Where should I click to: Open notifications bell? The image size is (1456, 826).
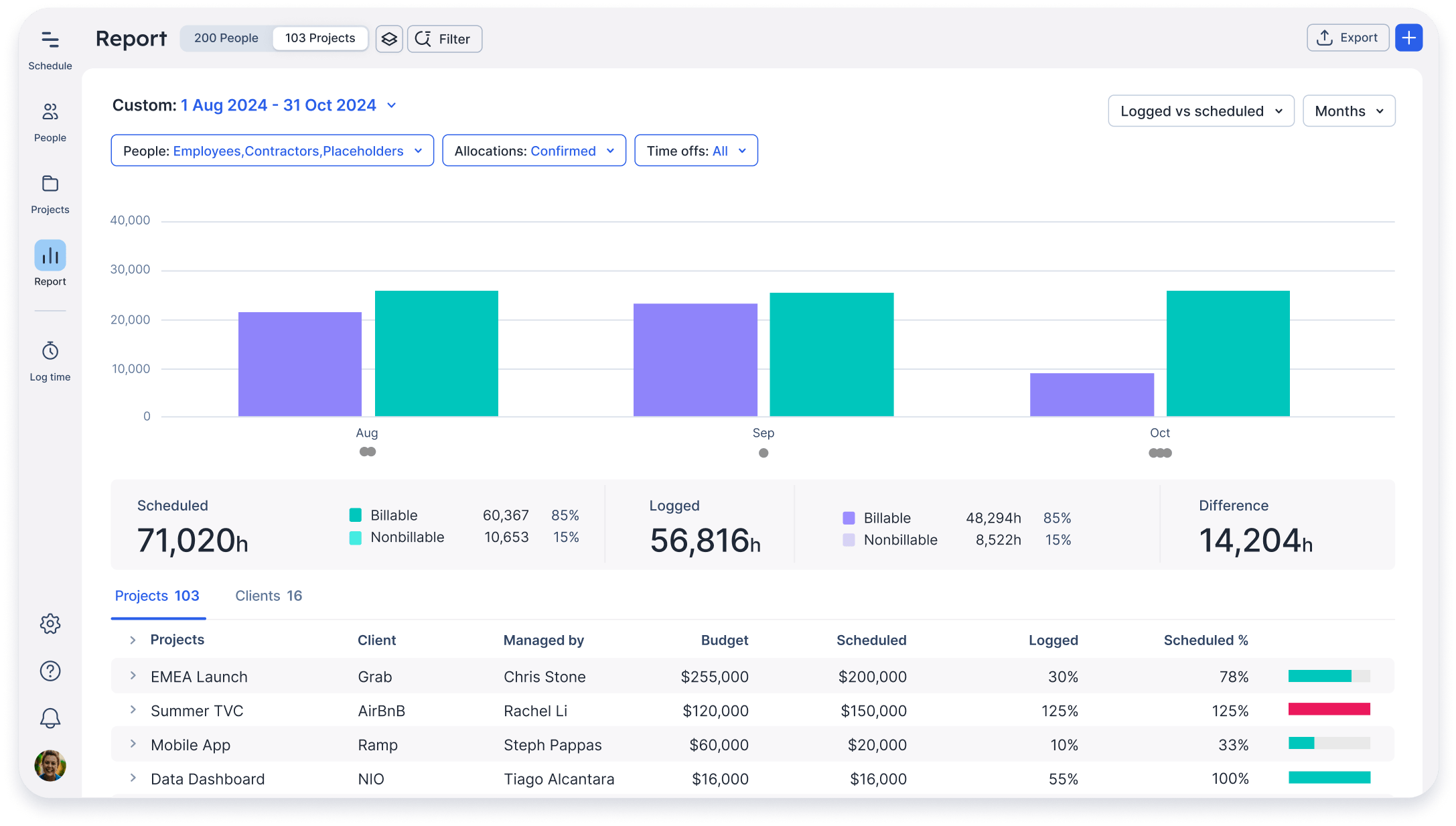click(x=50, y=717)
